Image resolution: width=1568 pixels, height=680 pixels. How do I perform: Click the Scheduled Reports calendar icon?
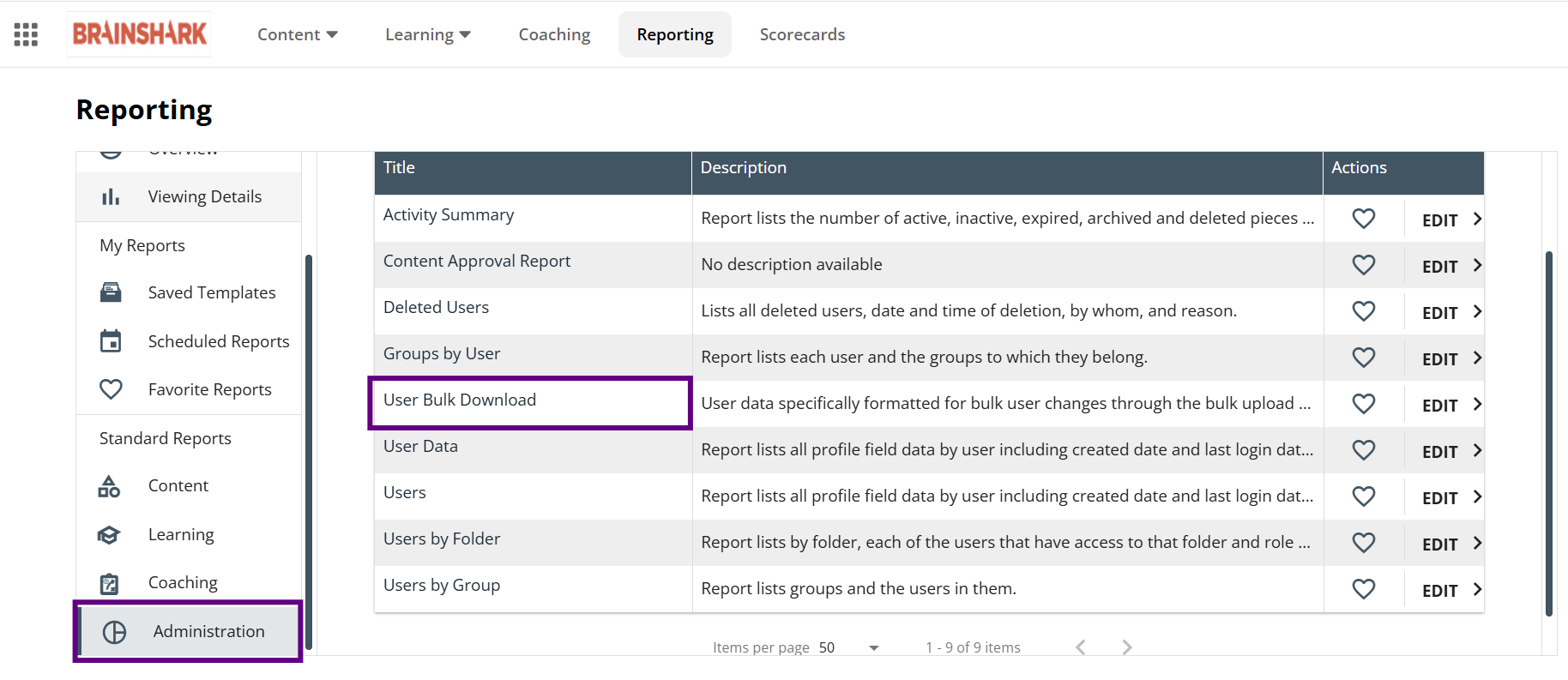pyautogui.click(x=111, y=341)
